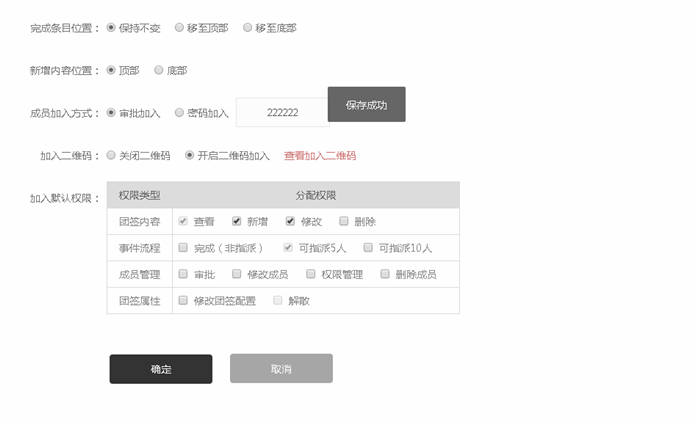Choose 审批加入 member join method

(111, 112)
